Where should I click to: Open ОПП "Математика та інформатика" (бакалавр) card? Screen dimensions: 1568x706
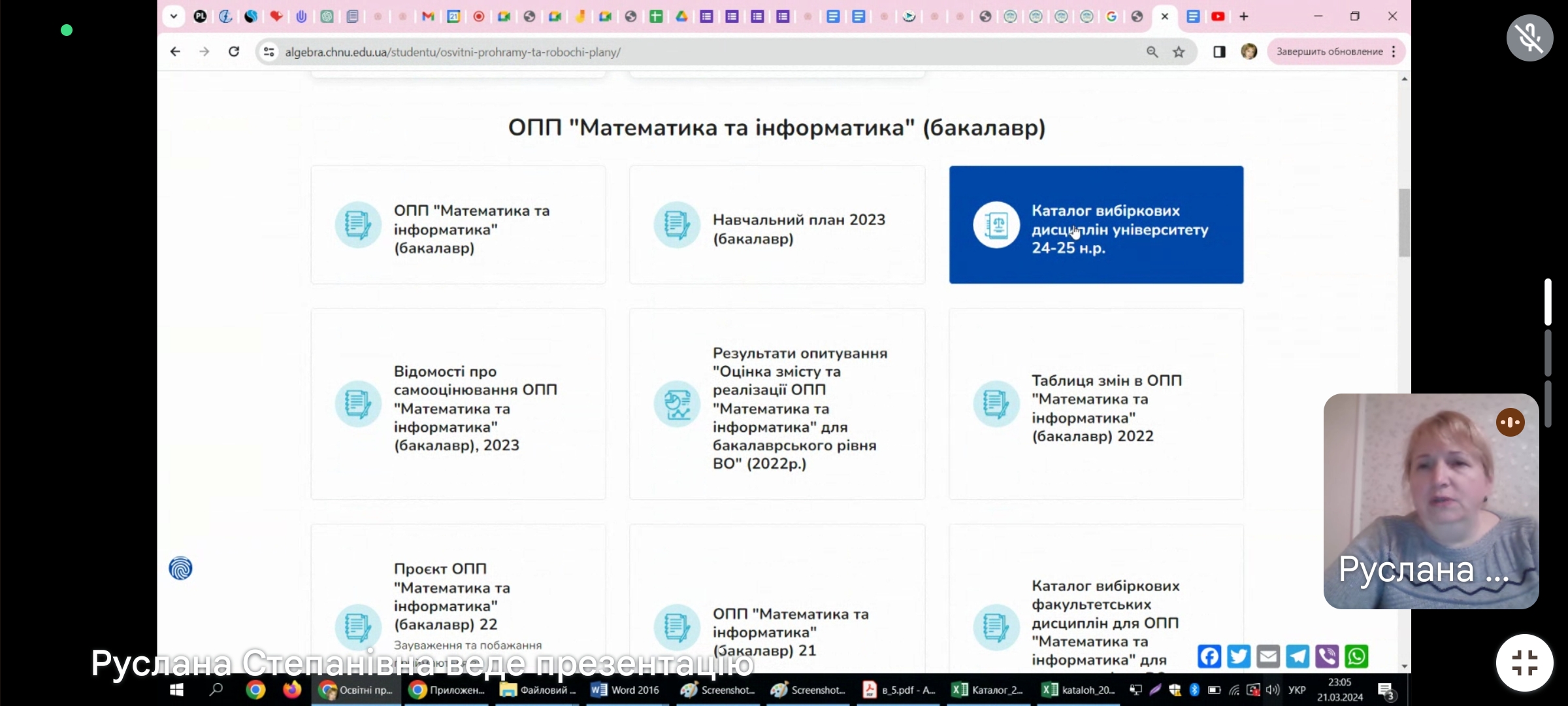pos(458,225)
